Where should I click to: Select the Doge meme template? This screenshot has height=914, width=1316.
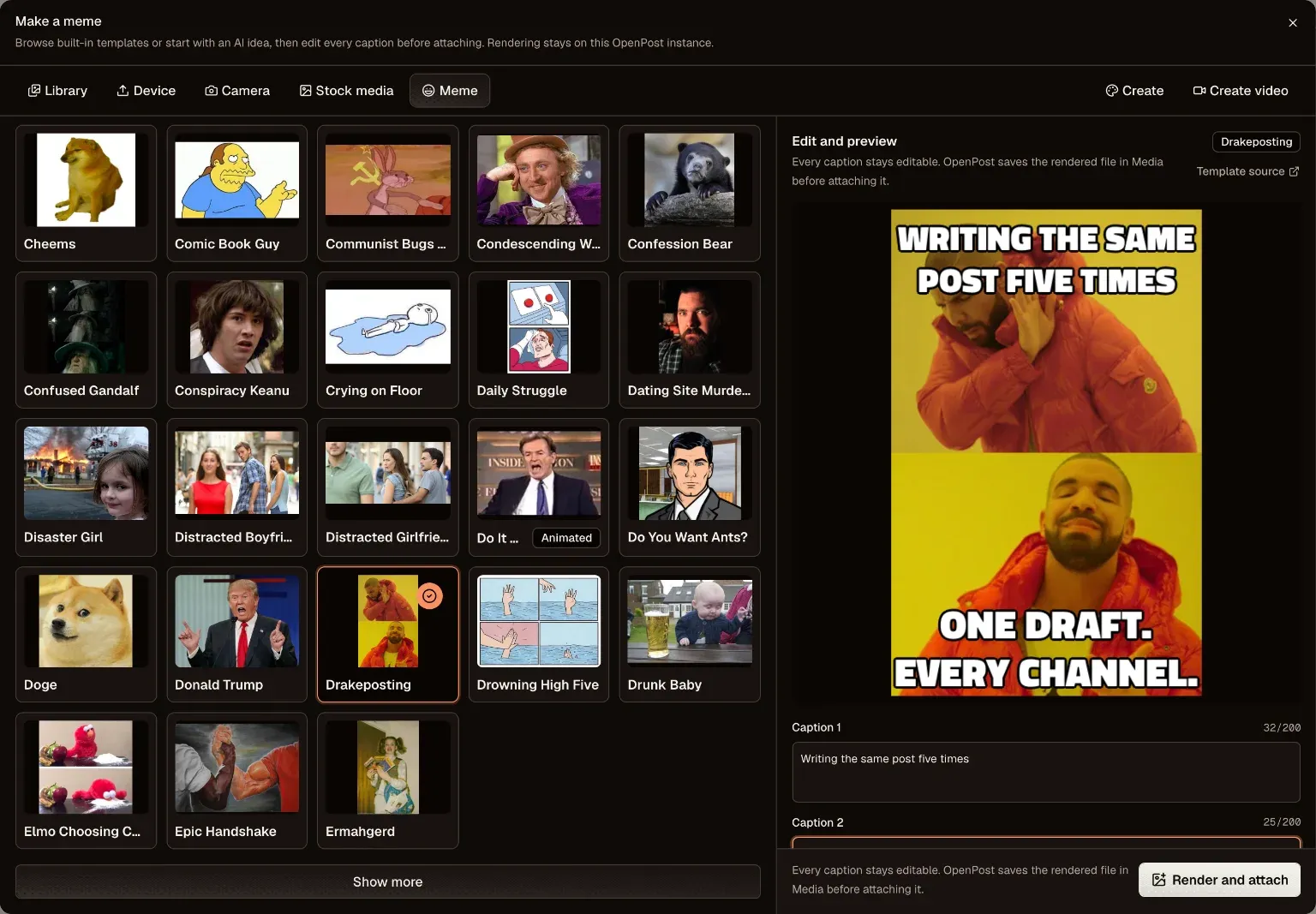pyautogui.click(x=86, y=634)
